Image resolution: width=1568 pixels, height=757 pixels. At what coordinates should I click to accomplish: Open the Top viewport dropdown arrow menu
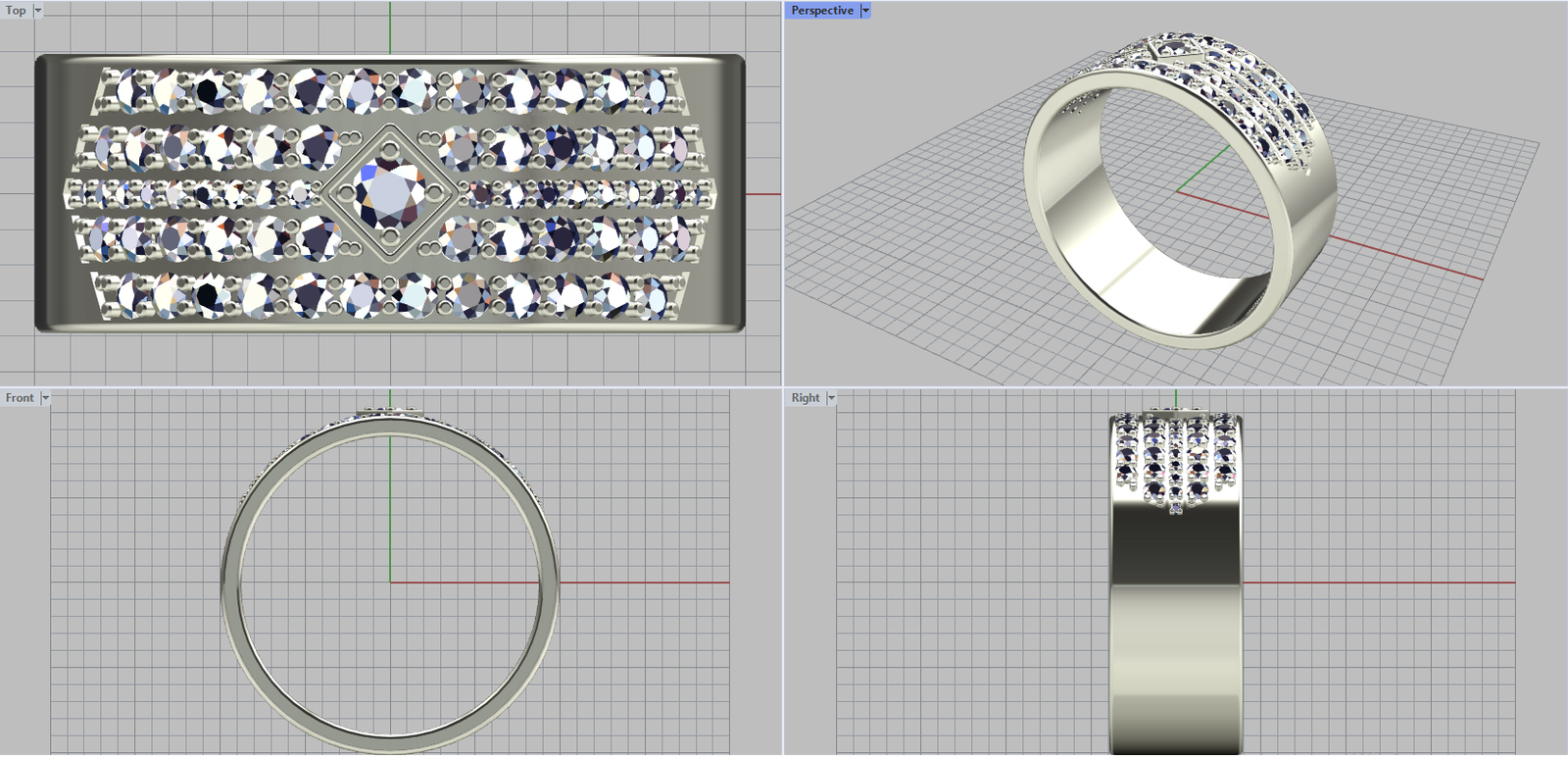click(38, 11)
